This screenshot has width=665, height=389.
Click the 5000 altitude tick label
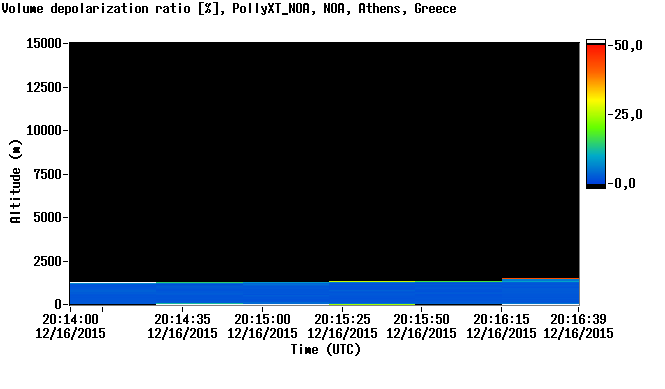point(47,217)
